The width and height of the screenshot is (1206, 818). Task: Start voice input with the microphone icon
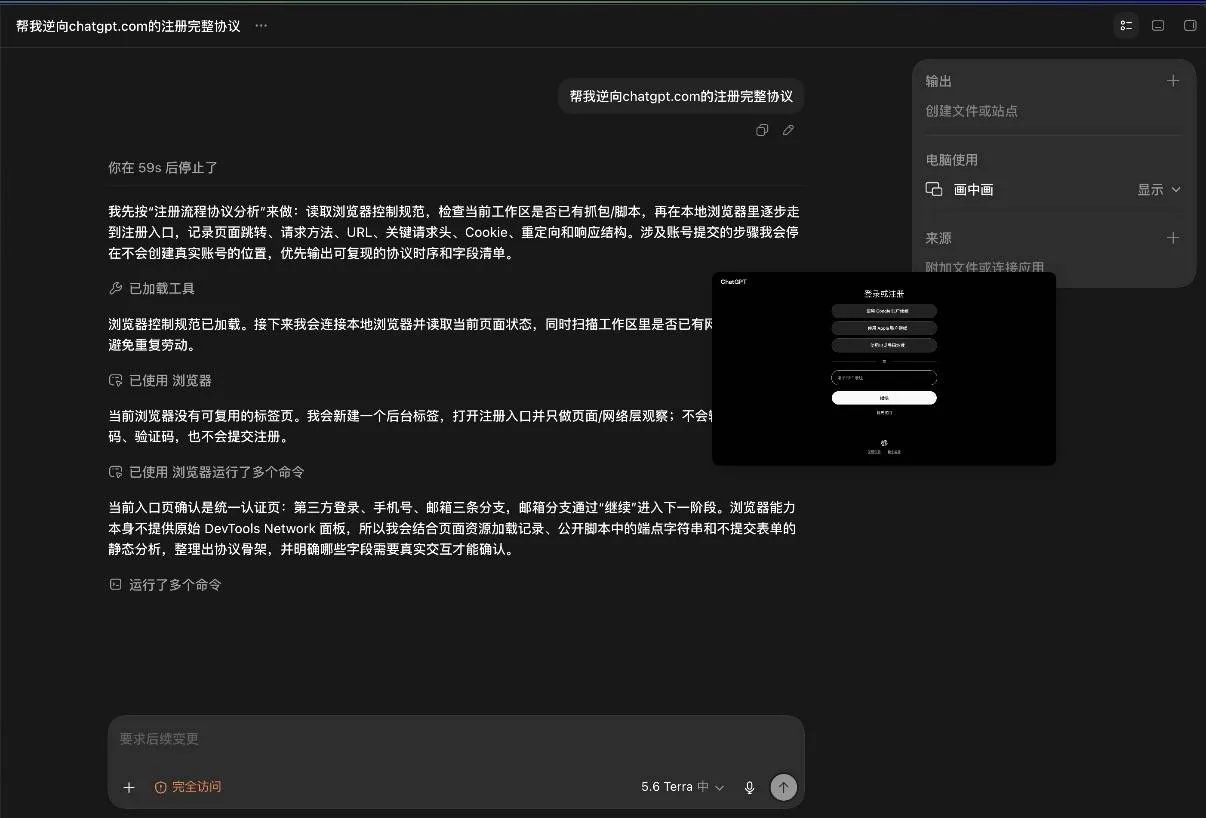pos(749,787)
